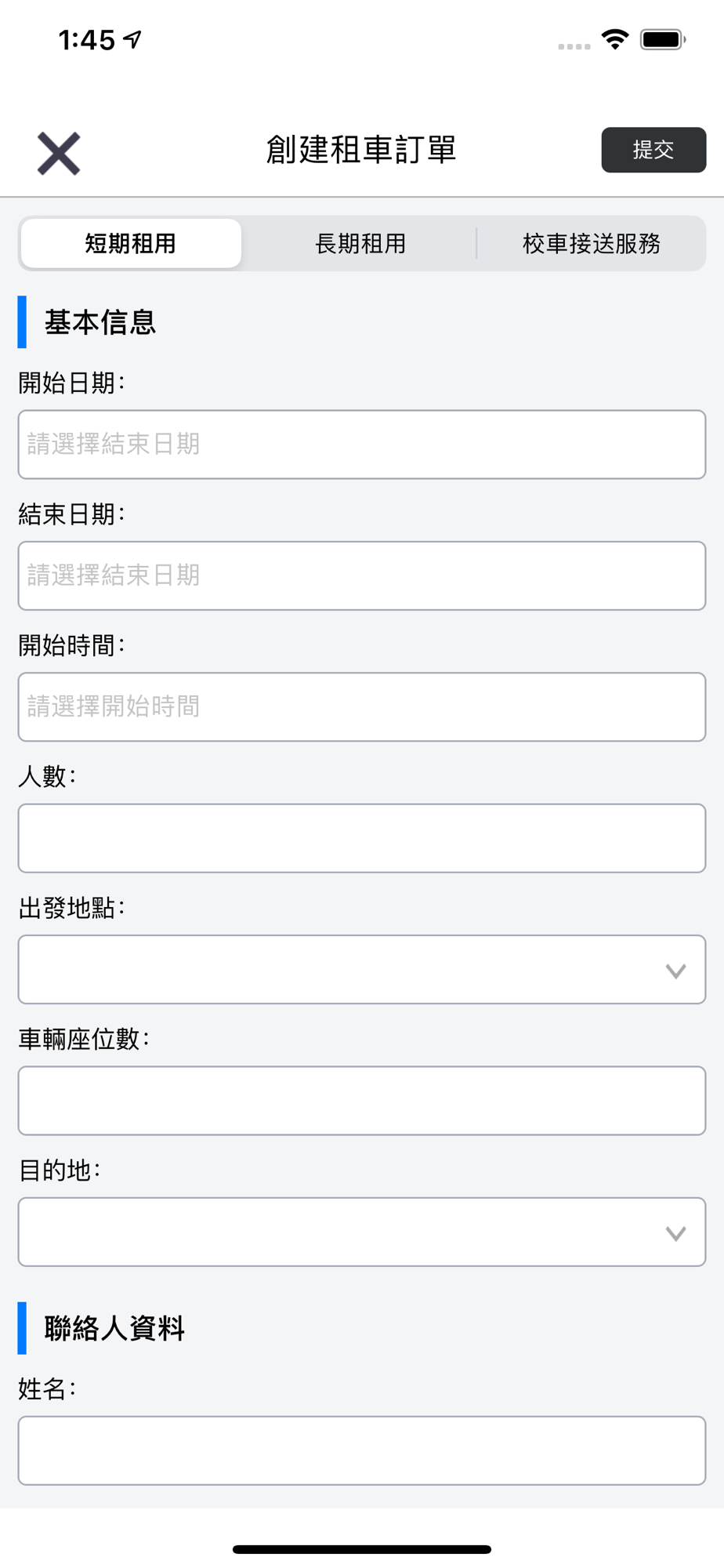The height and width of the screenshot is (1568, 724).
Task: Open the 開始時間 time picker field
Action: pos(361,706)
